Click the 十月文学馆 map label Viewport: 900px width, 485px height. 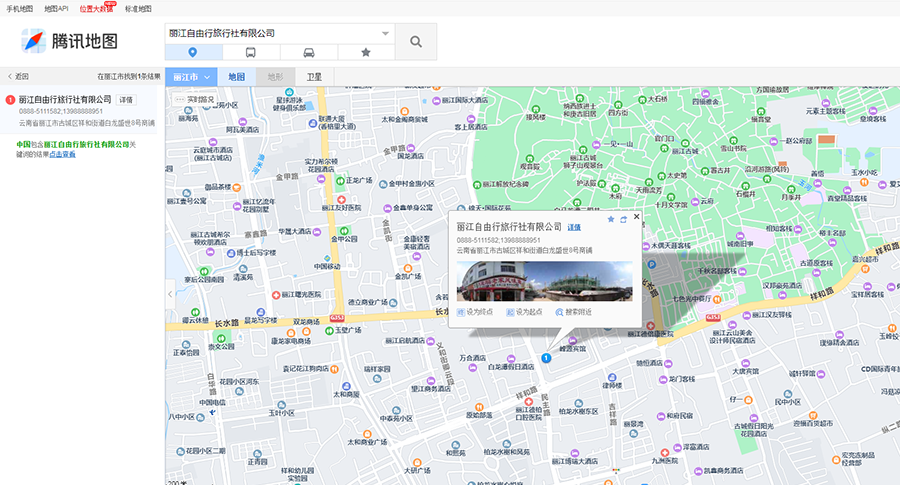point(671,205)
